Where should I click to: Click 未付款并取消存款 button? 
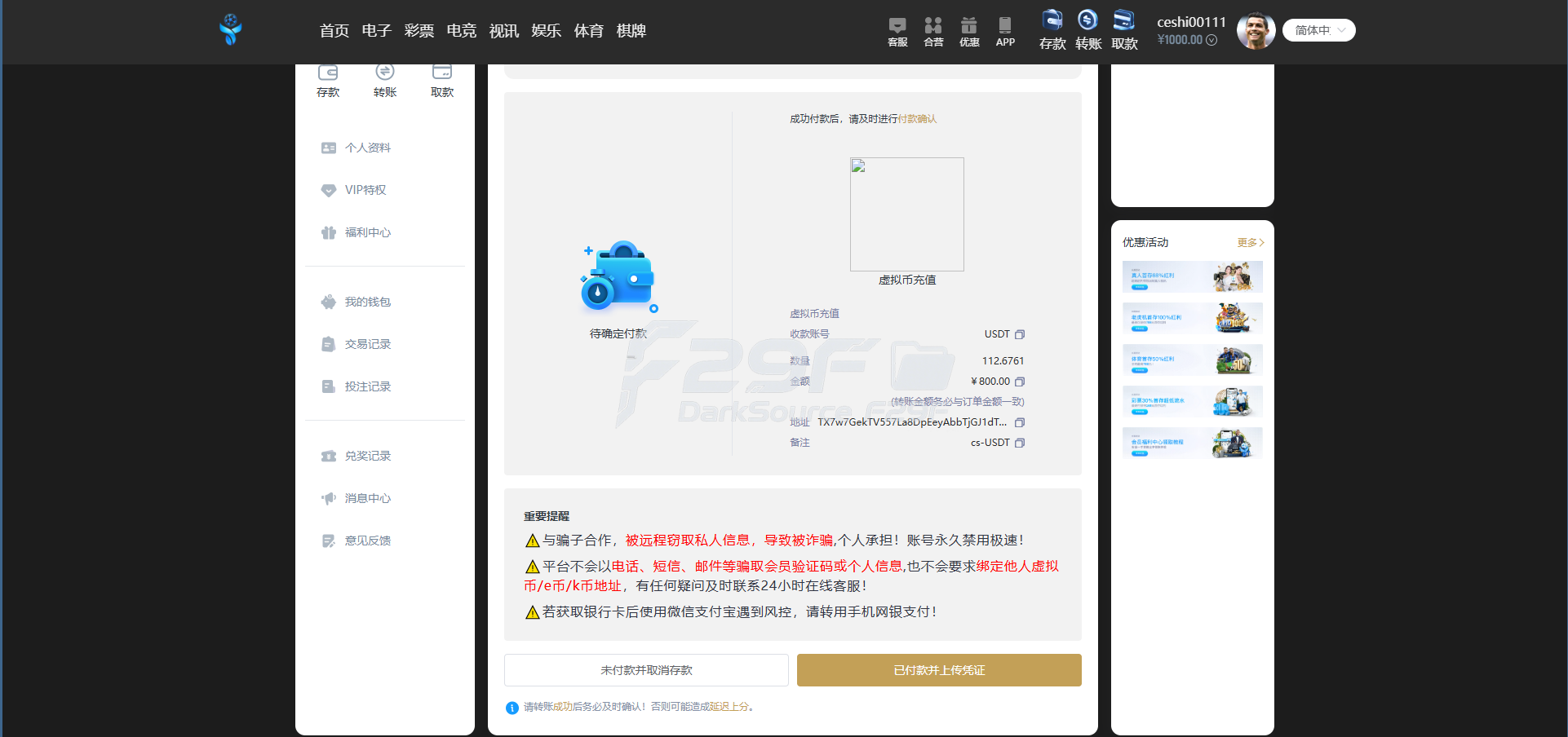tap(646, 670)
